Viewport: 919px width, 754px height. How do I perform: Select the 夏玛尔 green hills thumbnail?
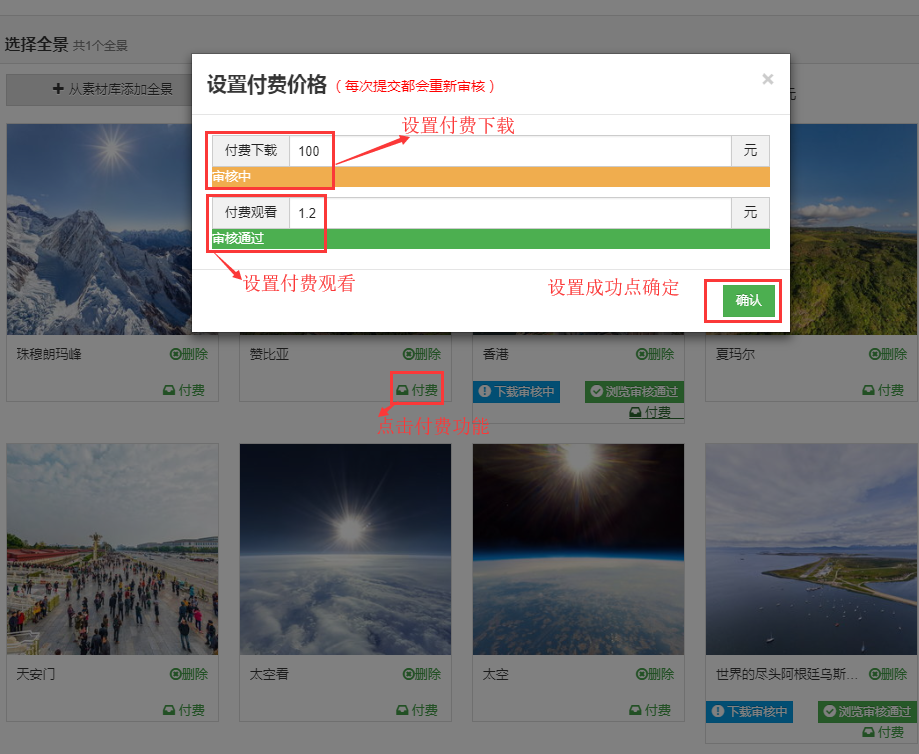click(853, 229)
